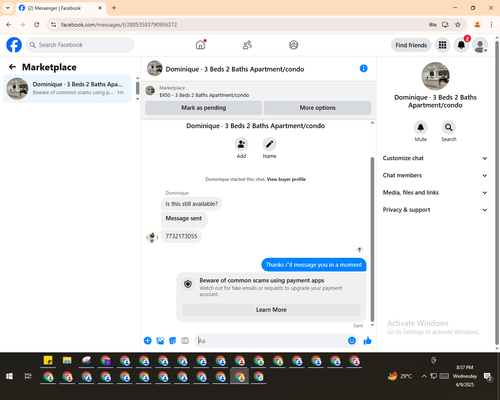Image resolution: width=500 pixels, height=400 pixels.
Task: Reload the page in Chrome
Action: tap(37, 25)
